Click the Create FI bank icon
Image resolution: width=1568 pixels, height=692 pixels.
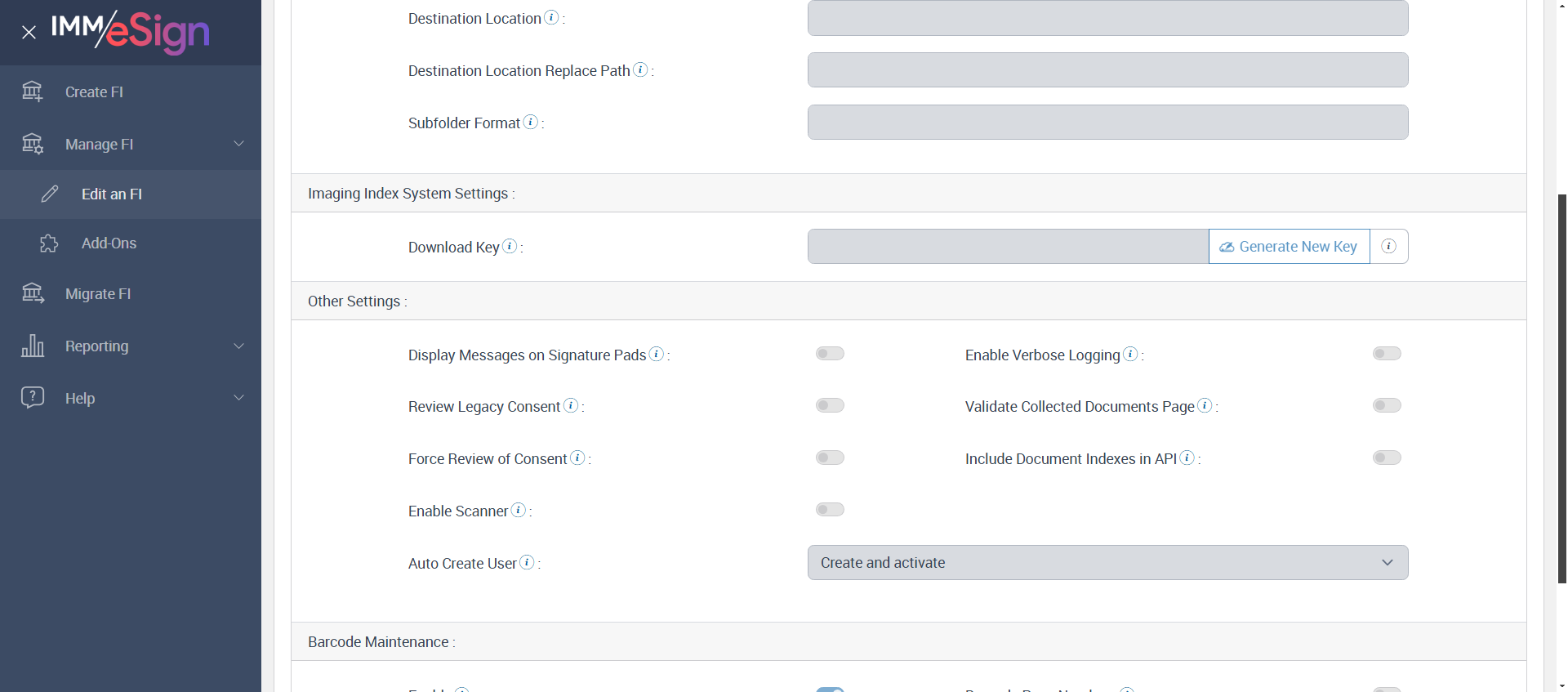click(33, 92)
